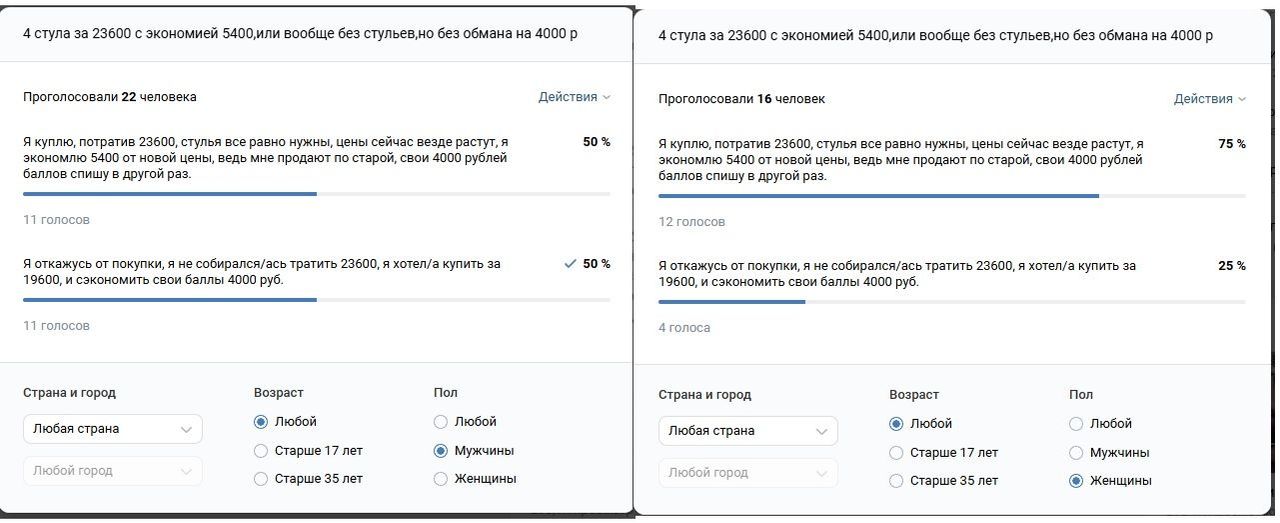This screenshot has width=1280, height=523.
Task: Open 12 голосов voters list in right panel
Action: click(x=692, y=222)
